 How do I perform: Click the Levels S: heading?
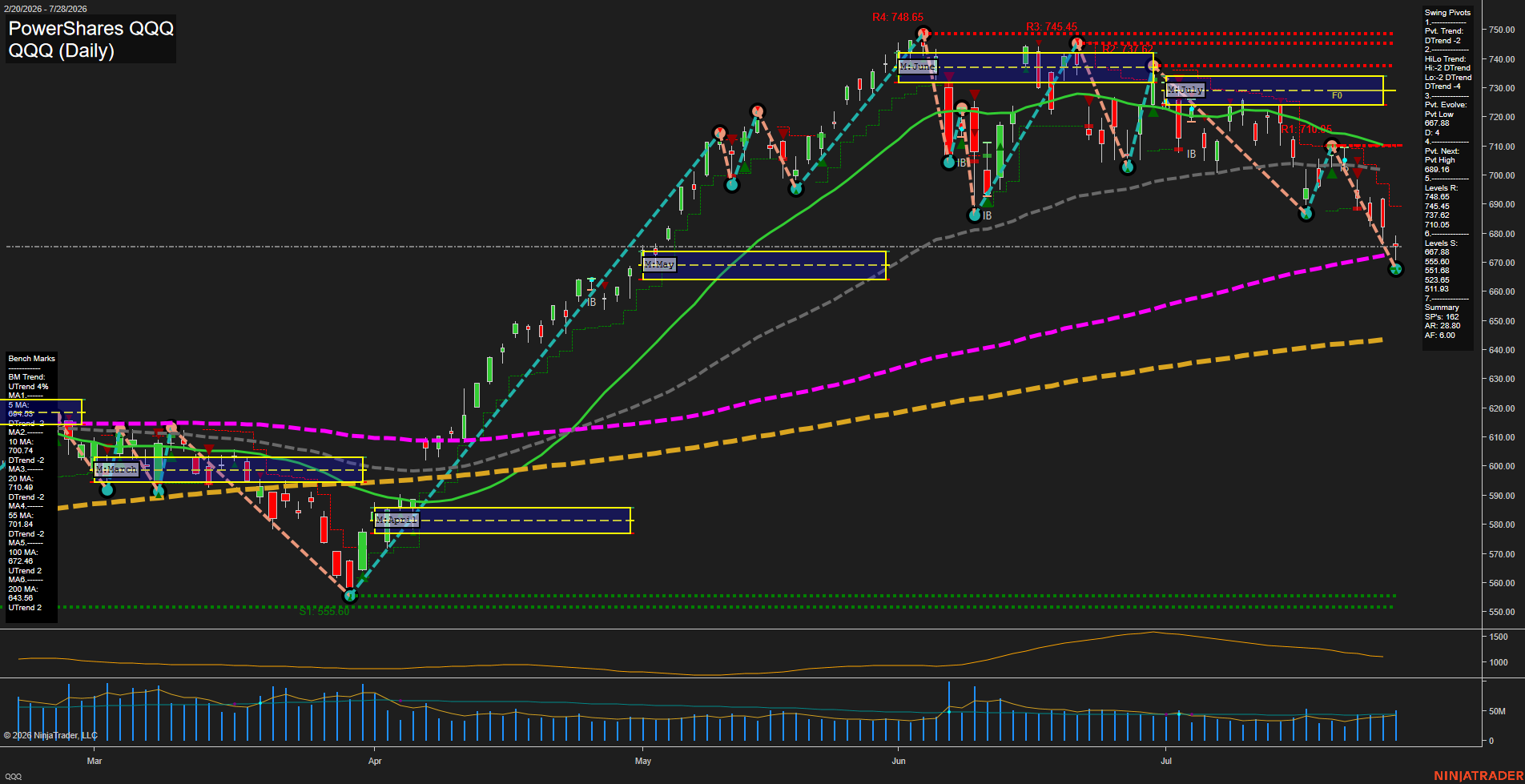click(1441, 243)
